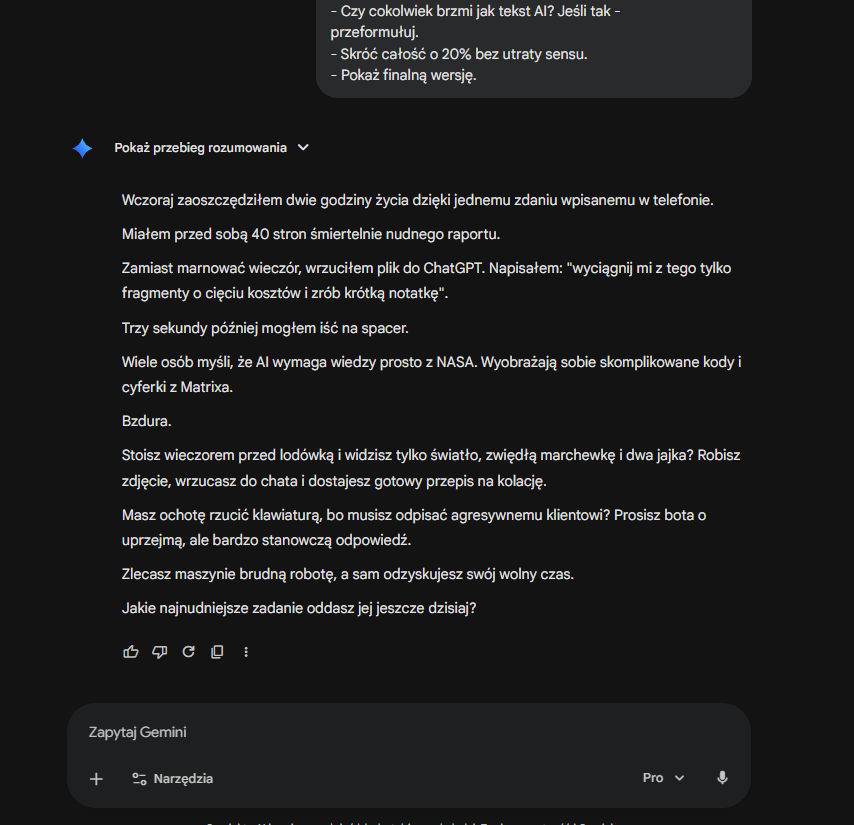Image resolution: width=854 pixels, height=825 pixels.
Task: Open the three-dot more options menu
Action: pos(246,652)
